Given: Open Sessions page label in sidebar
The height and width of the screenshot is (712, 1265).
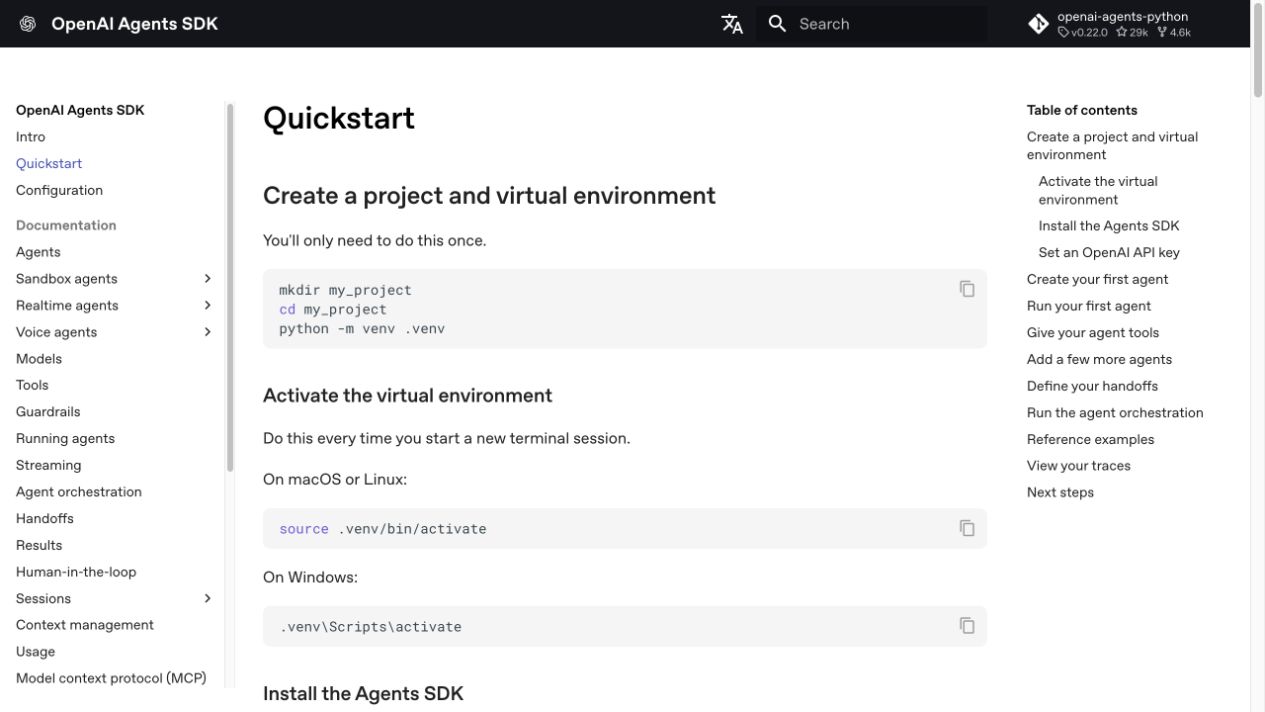Looking at the screenshot, I should [43, 598].
